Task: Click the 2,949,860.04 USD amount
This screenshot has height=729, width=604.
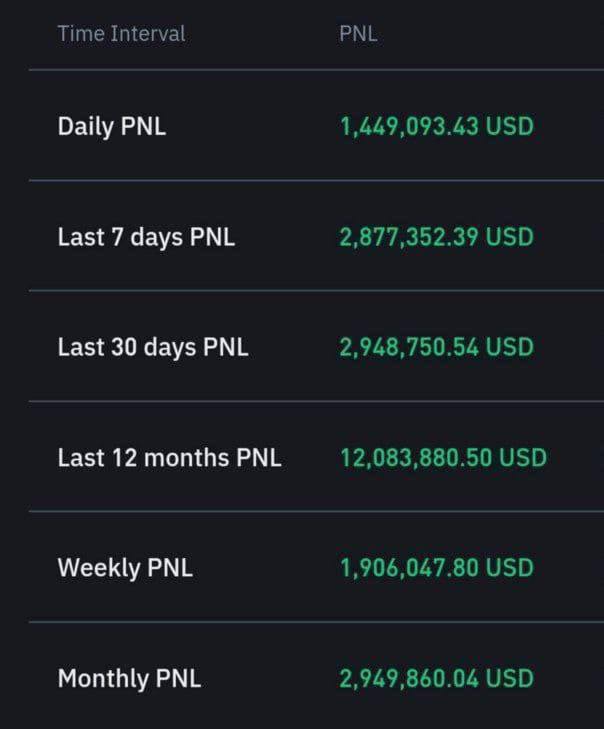Action: (x=437, y=678)
